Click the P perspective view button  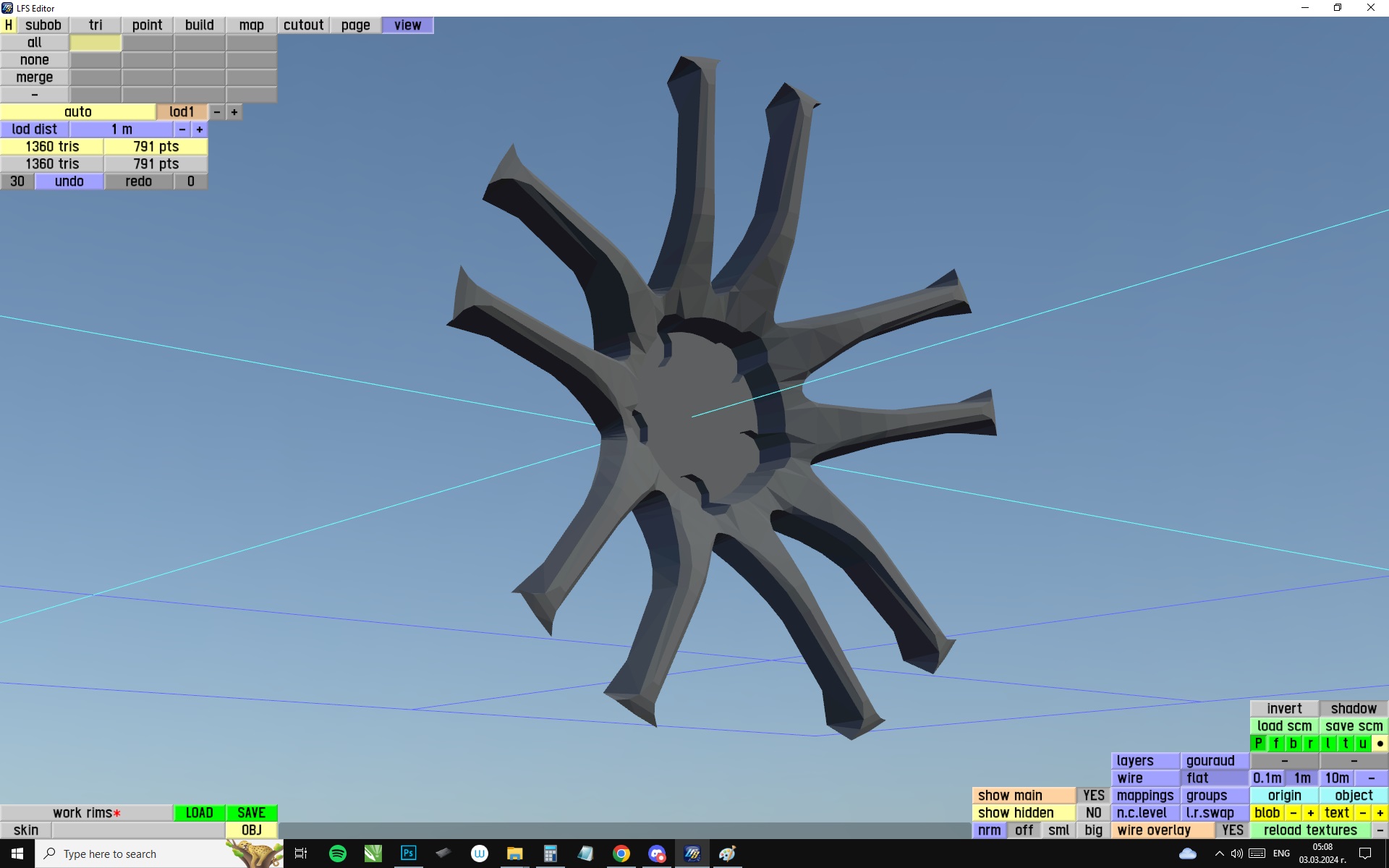click(1258, 744)
